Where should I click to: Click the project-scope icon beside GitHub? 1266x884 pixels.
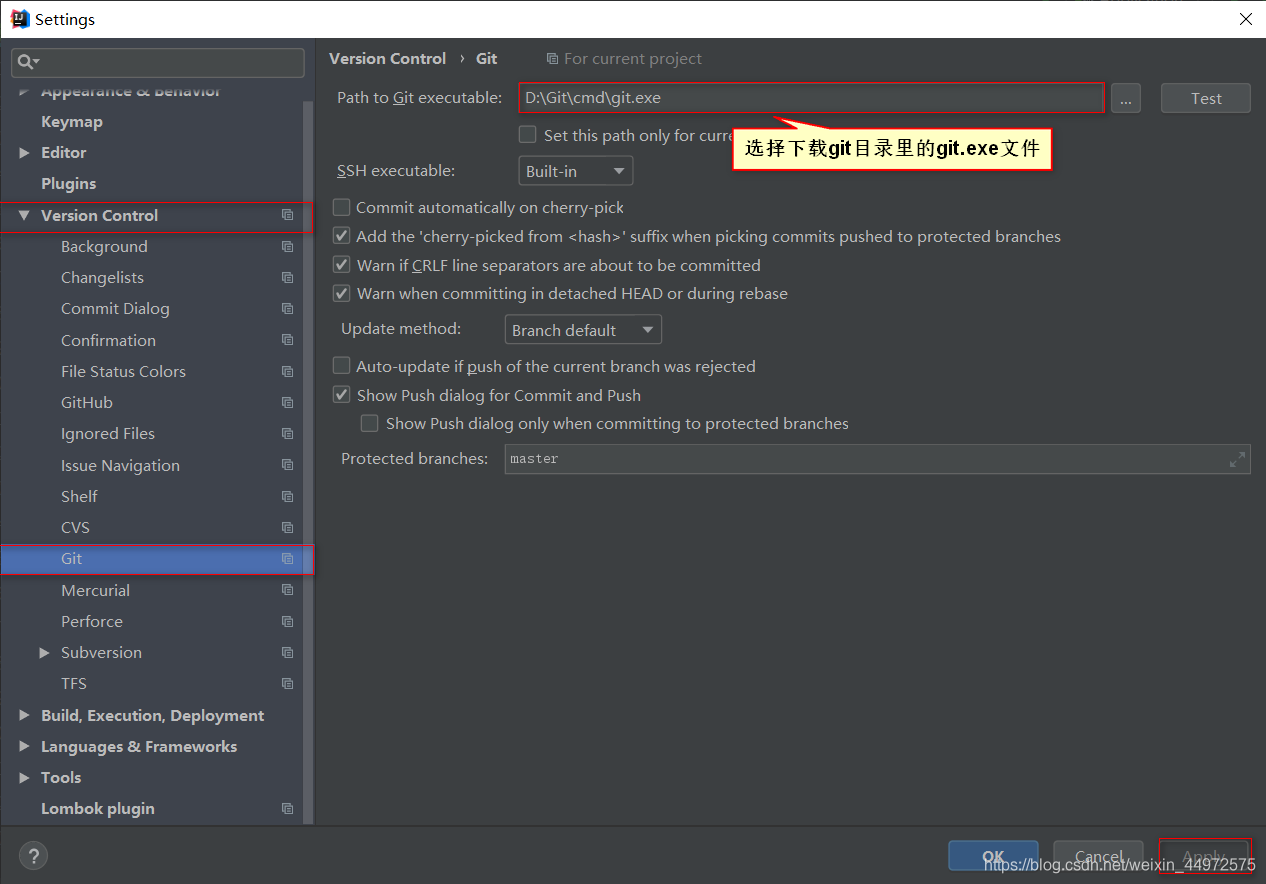288,402
